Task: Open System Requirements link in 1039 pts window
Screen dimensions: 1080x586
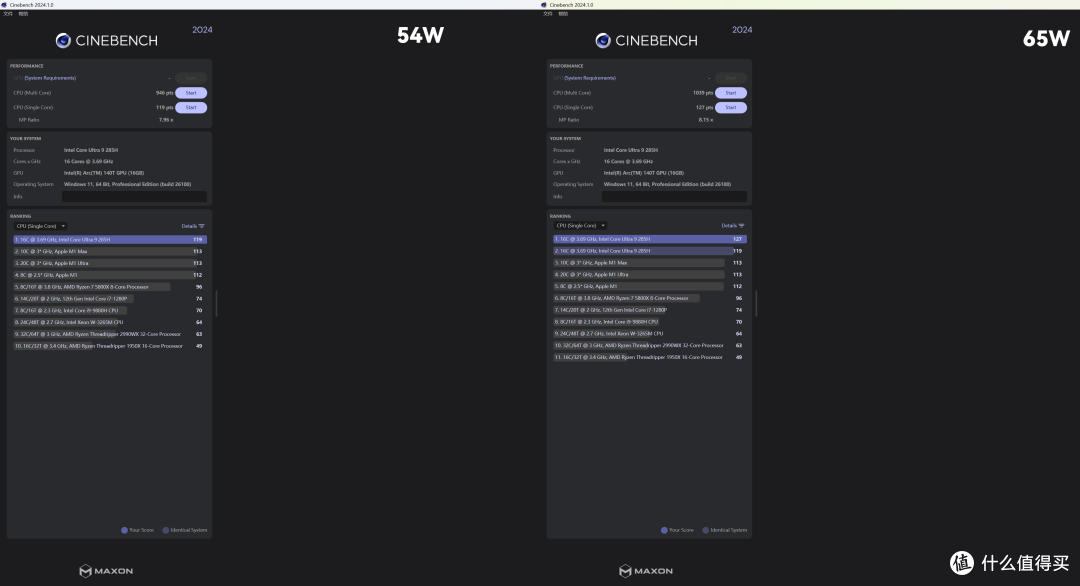Action: click(590, 78)
